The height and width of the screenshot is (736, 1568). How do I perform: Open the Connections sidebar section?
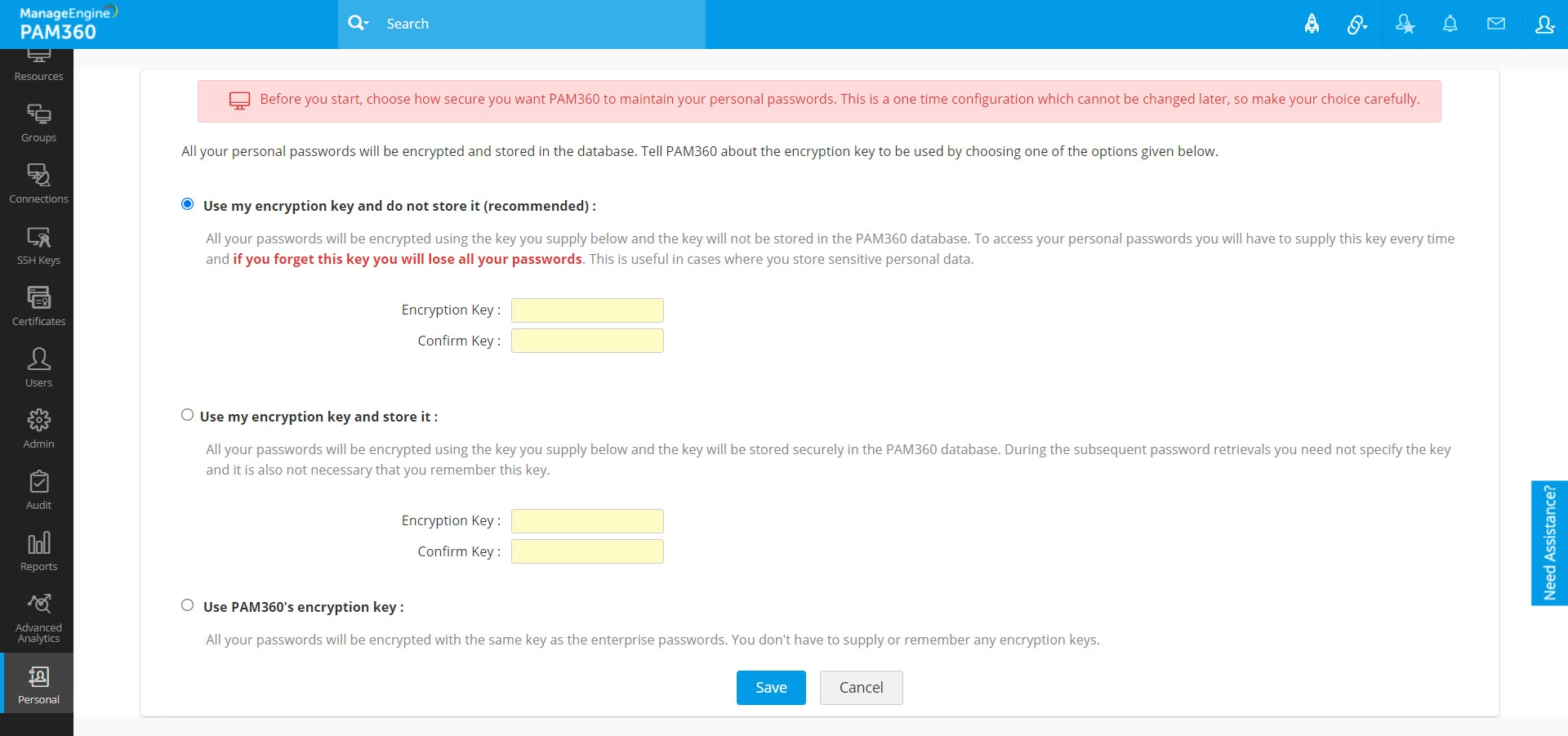click(38, 184)
